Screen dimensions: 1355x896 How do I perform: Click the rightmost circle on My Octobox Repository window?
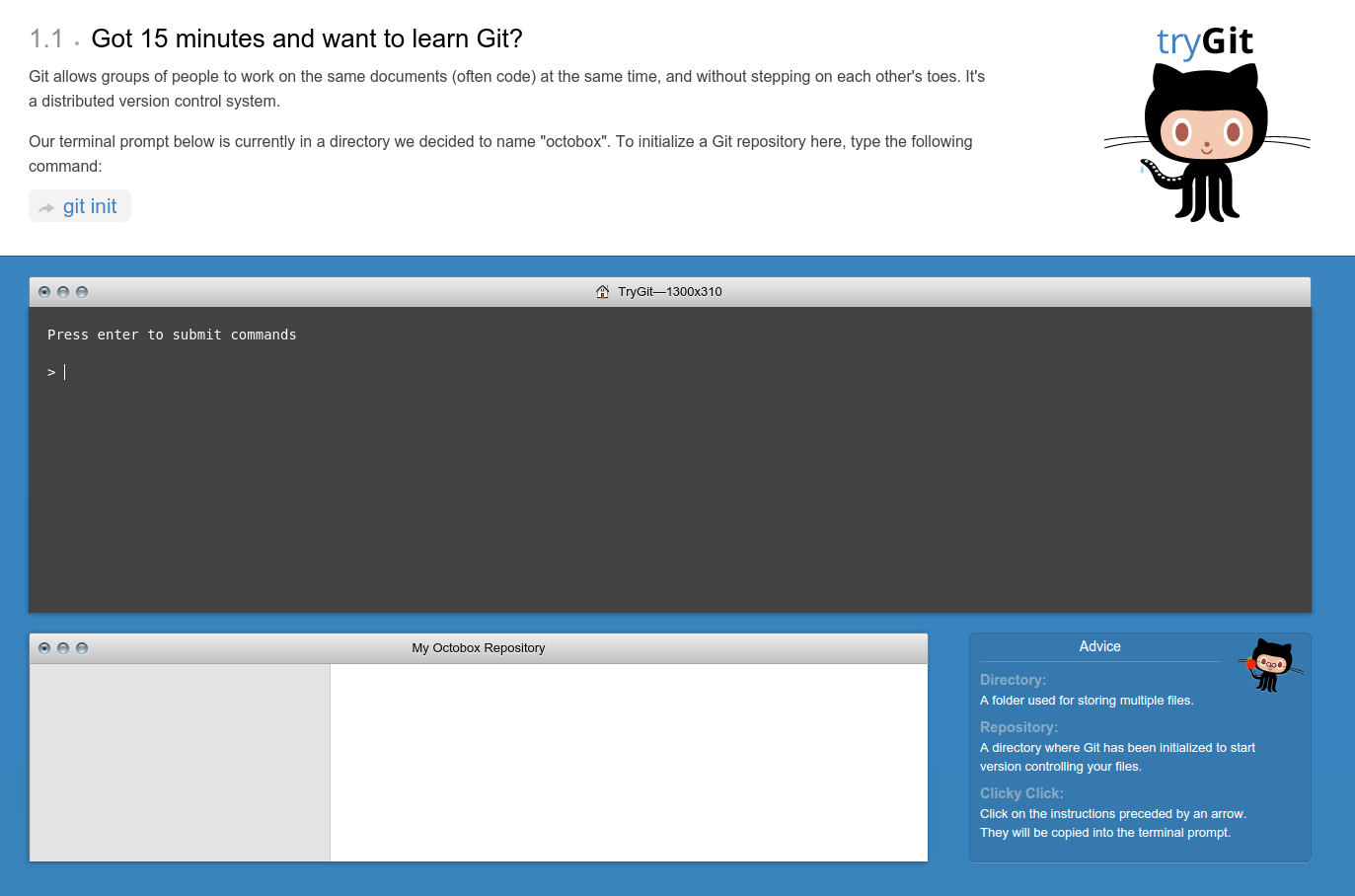[x=82, y=648]
